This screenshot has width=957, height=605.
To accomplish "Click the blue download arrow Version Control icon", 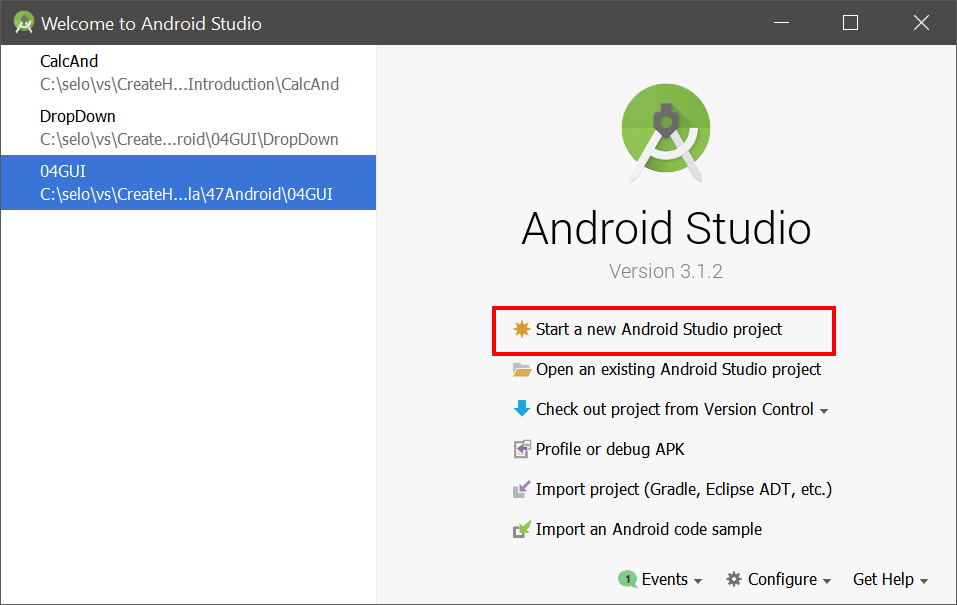I will click(x=521, y=408).
